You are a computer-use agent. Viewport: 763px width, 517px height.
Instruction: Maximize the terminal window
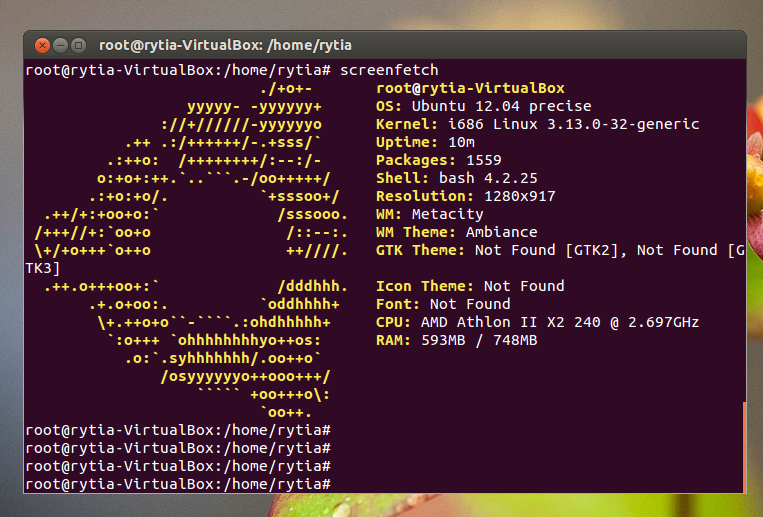pos(78,45)
